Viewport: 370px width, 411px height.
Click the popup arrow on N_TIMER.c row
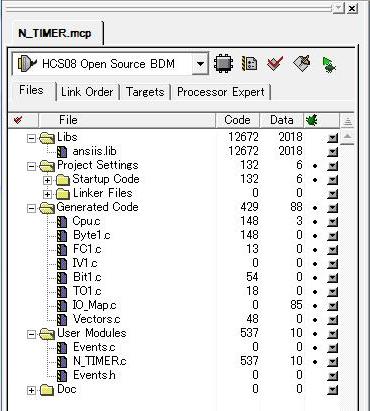[332, 362]
